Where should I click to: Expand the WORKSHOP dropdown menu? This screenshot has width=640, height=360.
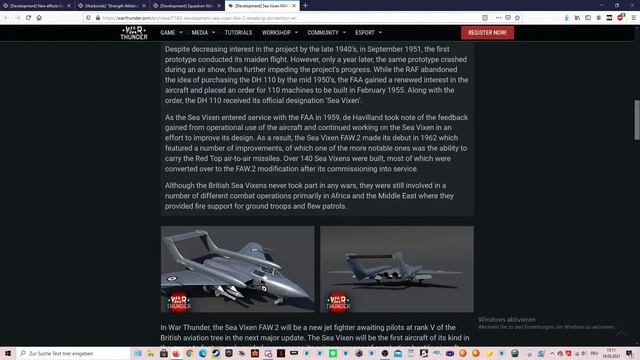[x=280, y=33]
